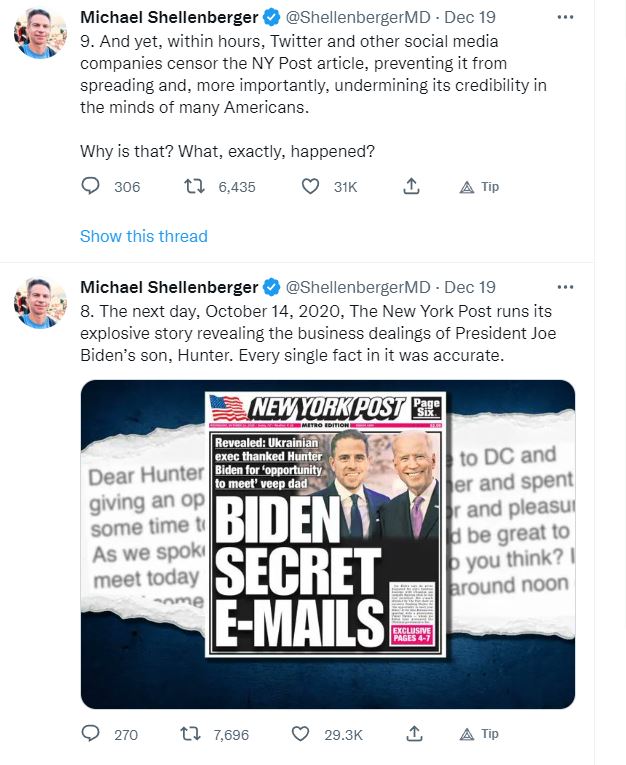Screen dimensions: 626x765
Task: Open profile avatar on the second tweet
Action: coord(40,304)
